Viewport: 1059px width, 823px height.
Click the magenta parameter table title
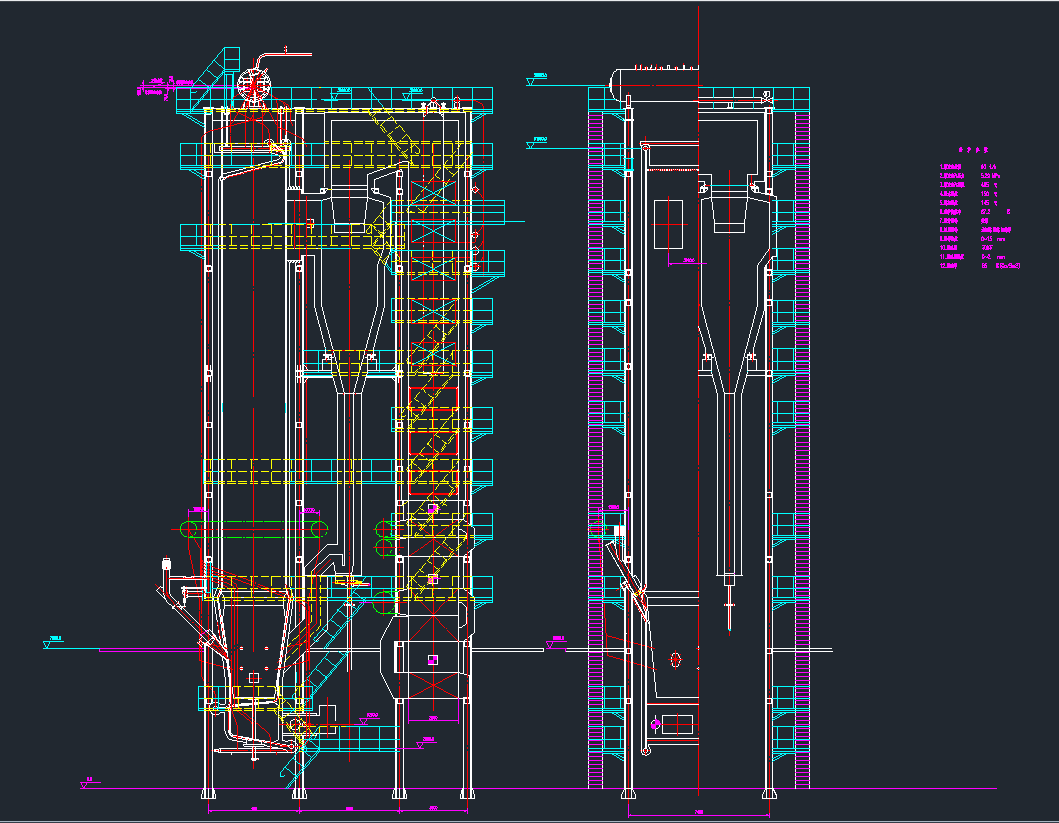coord(973,150)
